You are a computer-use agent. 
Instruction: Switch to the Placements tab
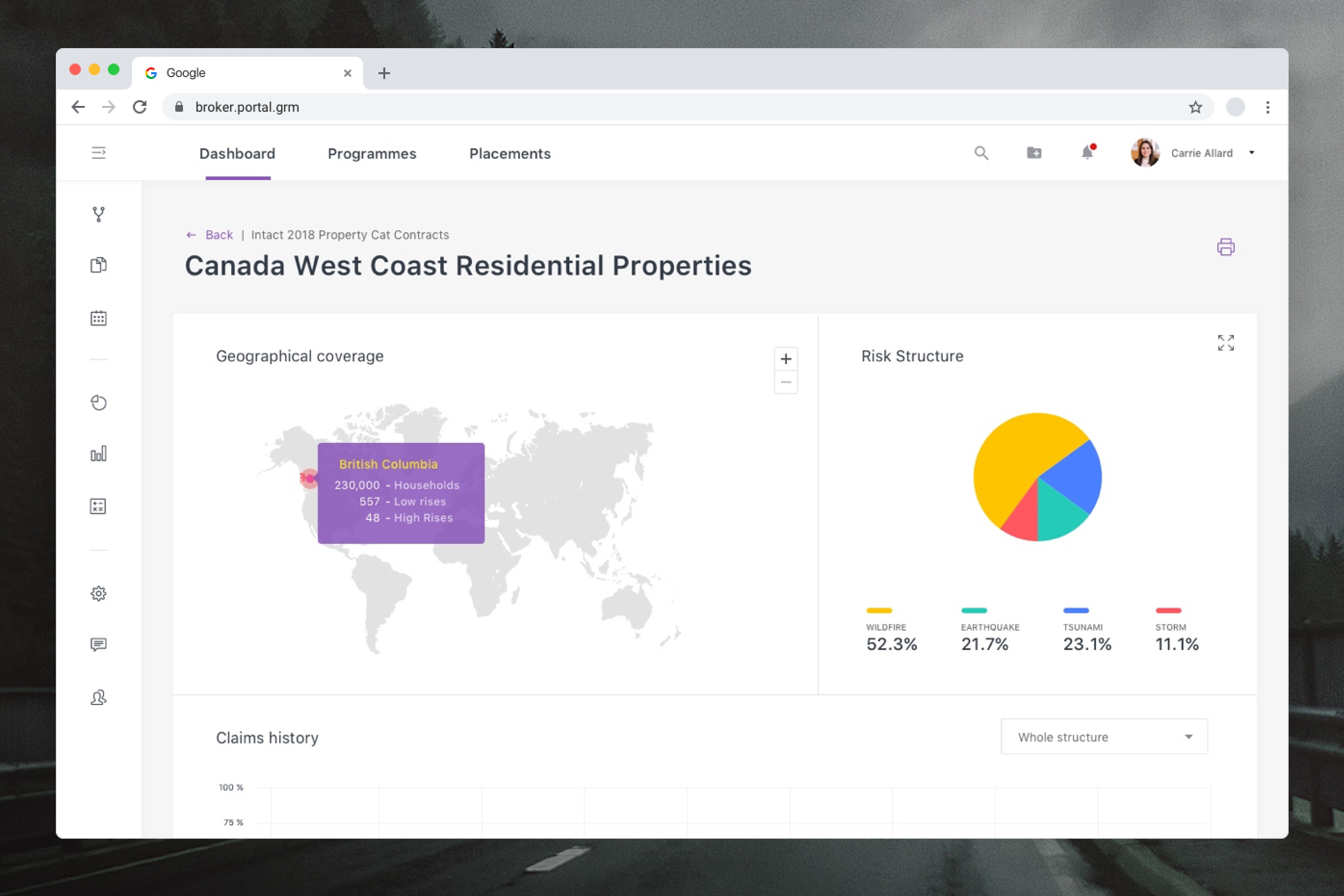pyautogui.click(x=509, y=154)
